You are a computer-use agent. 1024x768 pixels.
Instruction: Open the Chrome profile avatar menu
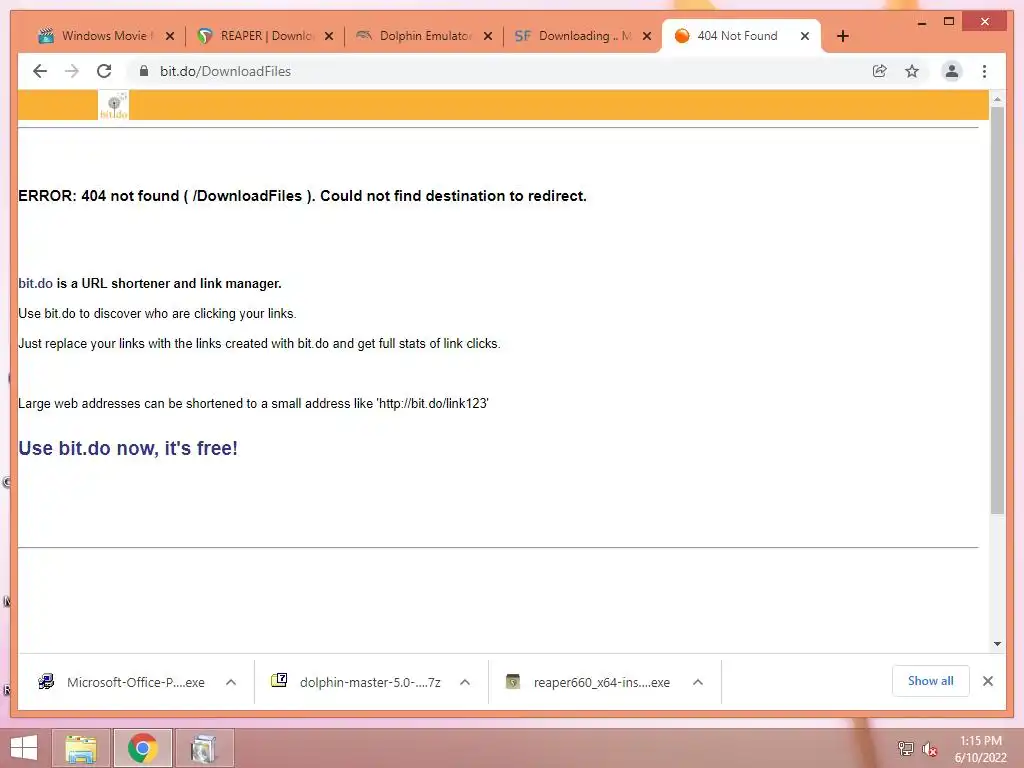952,71
